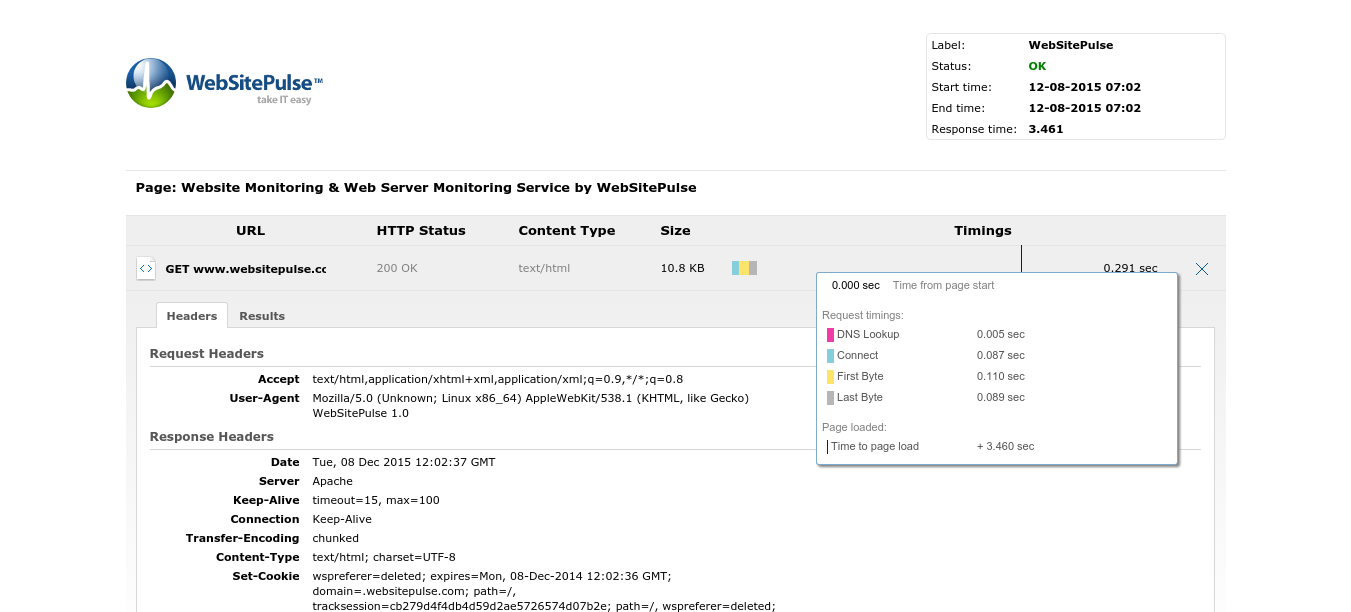The width and height of the screenshot is (1351, 612).
Task: Click the 200 OK status cell
Action: (397, 269)
